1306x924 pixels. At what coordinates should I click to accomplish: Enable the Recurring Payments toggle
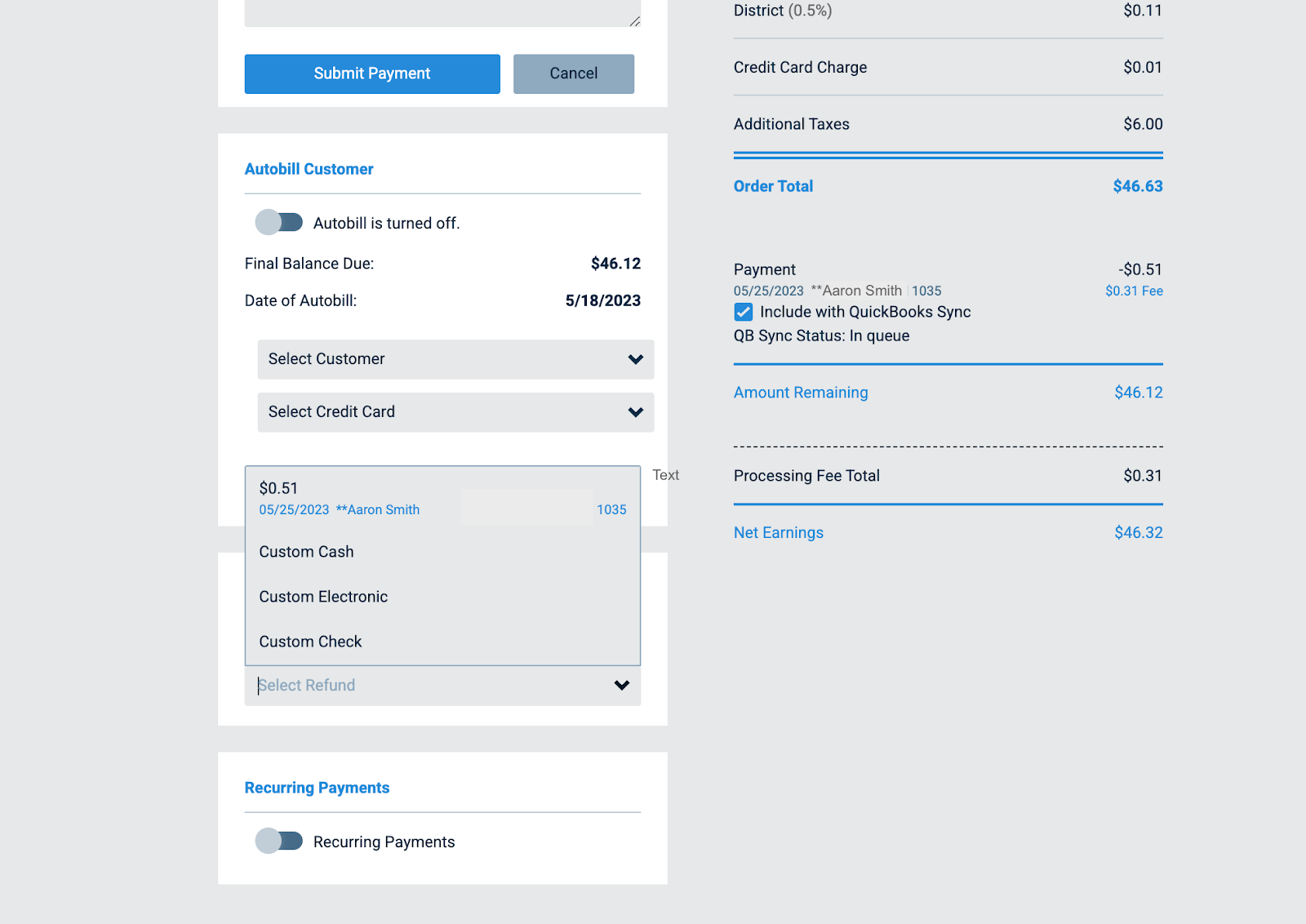279,841
